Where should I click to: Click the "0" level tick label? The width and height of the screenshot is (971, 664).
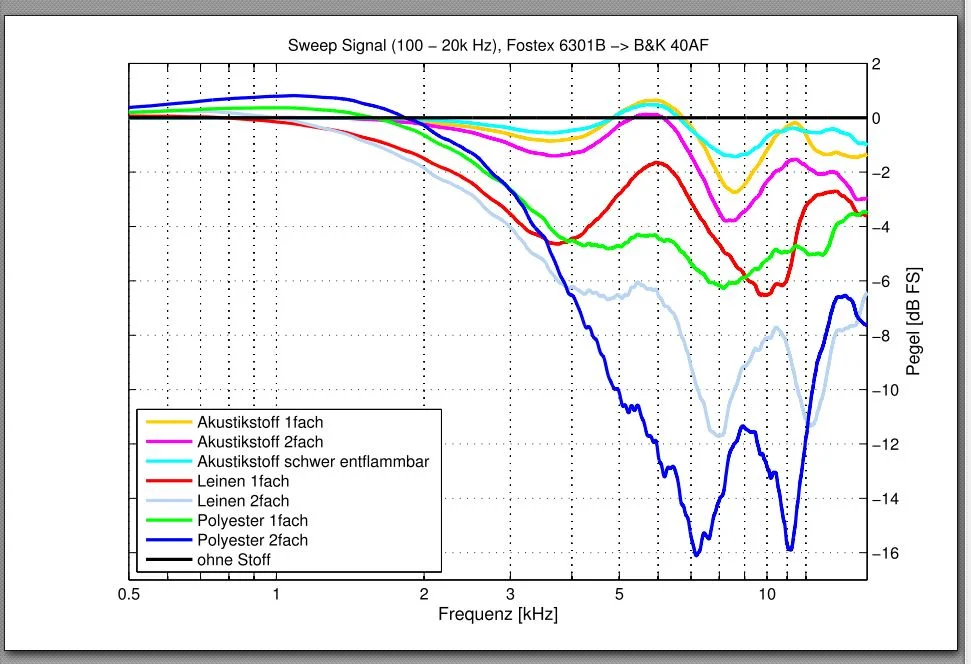876,118
